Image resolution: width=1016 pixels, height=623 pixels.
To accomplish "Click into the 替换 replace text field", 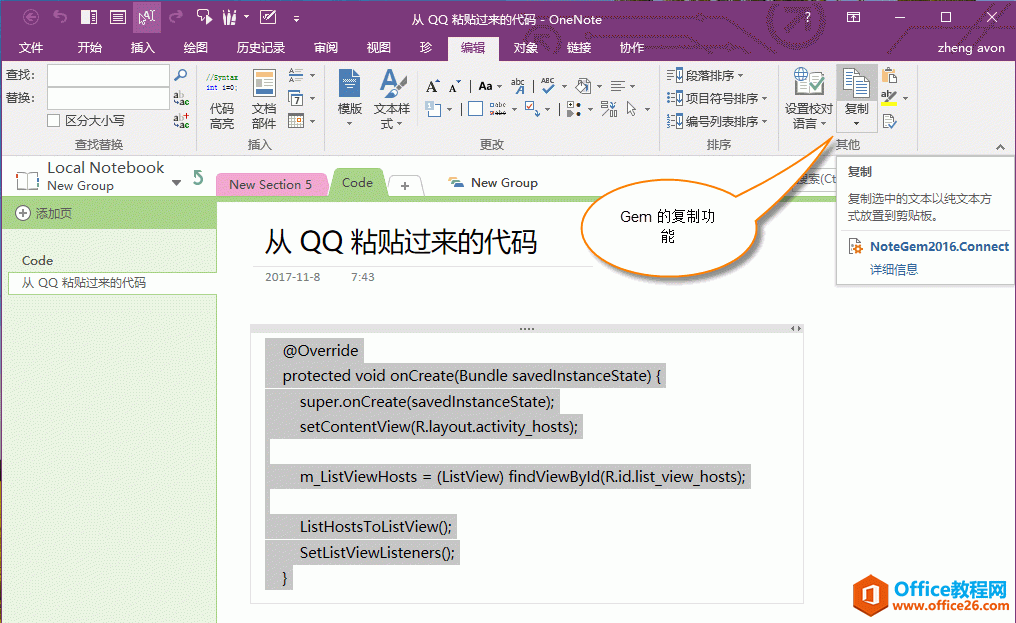I will [x=108, y=98].
